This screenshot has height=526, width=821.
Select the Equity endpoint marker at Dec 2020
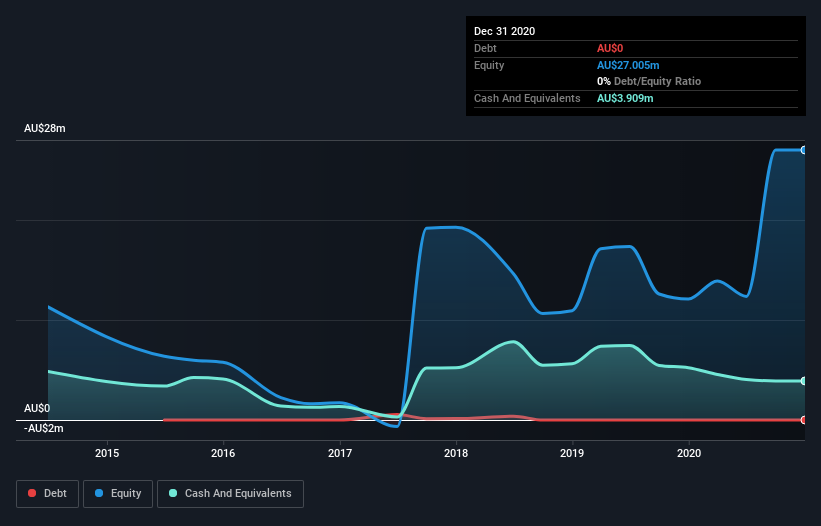[x=804, y=150]
